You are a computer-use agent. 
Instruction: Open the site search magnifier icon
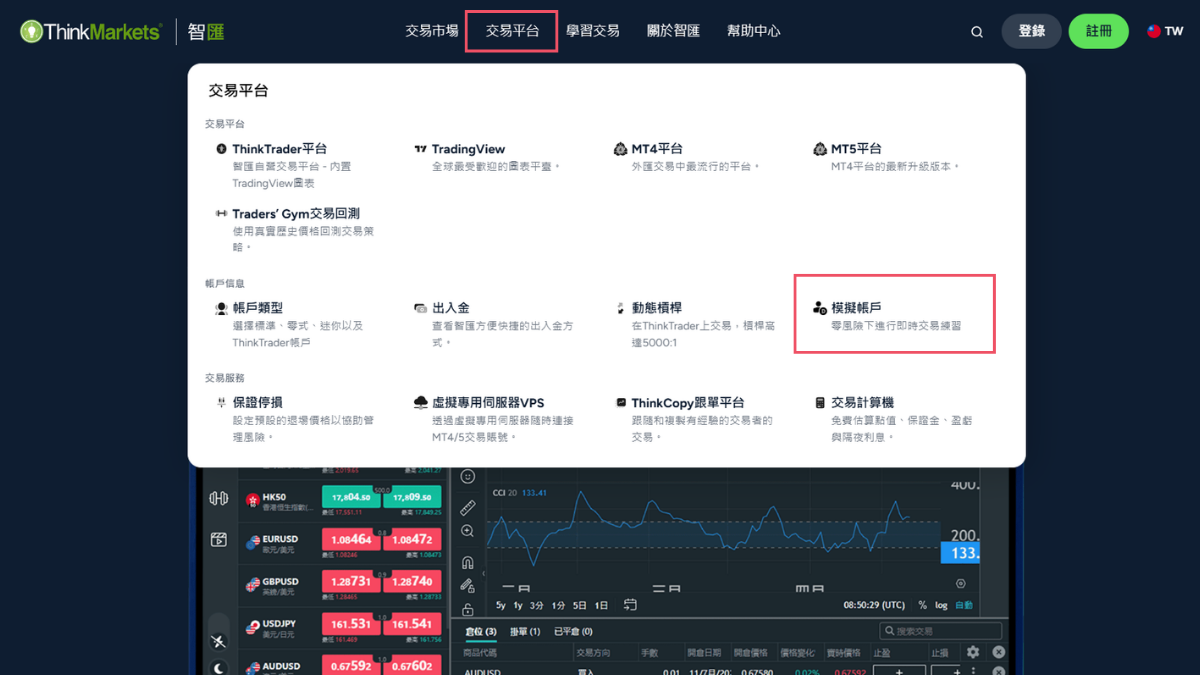[977, 32]
